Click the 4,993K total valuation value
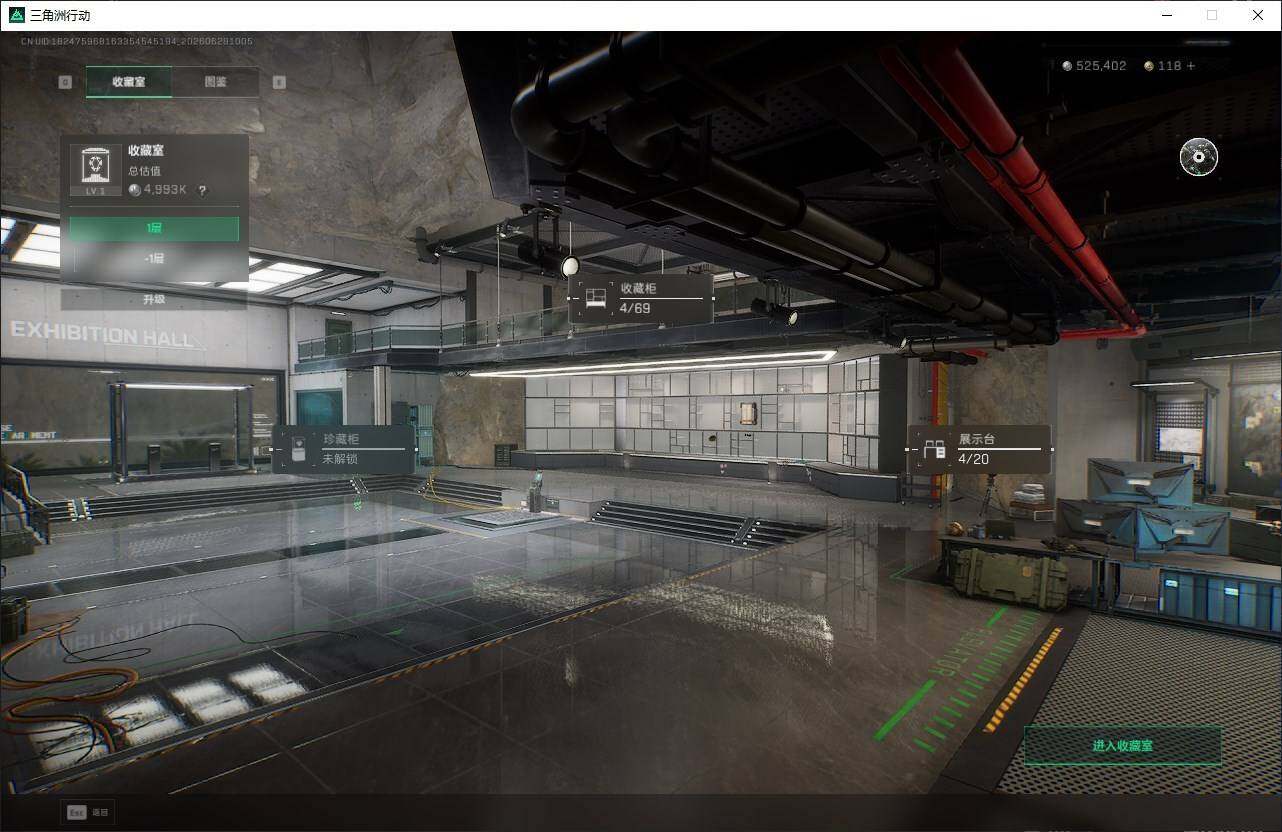Image resolution: width=1282 pixels, height=832 pixels. coord(165,190)
